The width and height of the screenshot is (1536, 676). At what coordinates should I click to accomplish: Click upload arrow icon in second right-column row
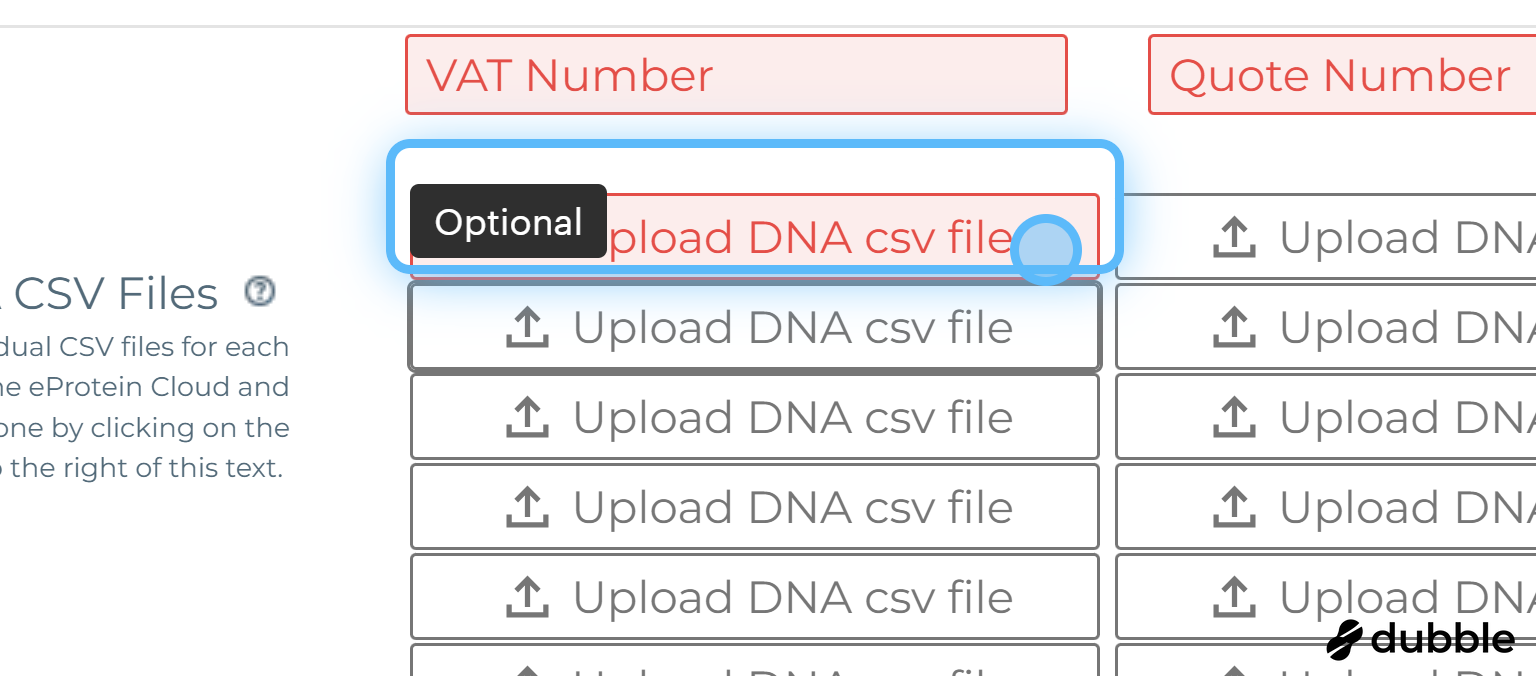pyautogui.click(x=1234, y=327)
